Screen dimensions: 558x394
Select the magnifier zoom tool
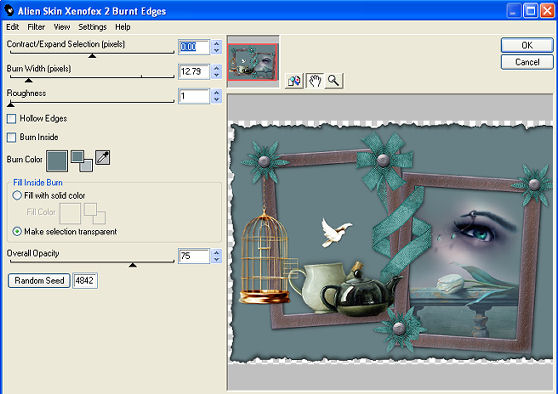(x=333, y=81)
